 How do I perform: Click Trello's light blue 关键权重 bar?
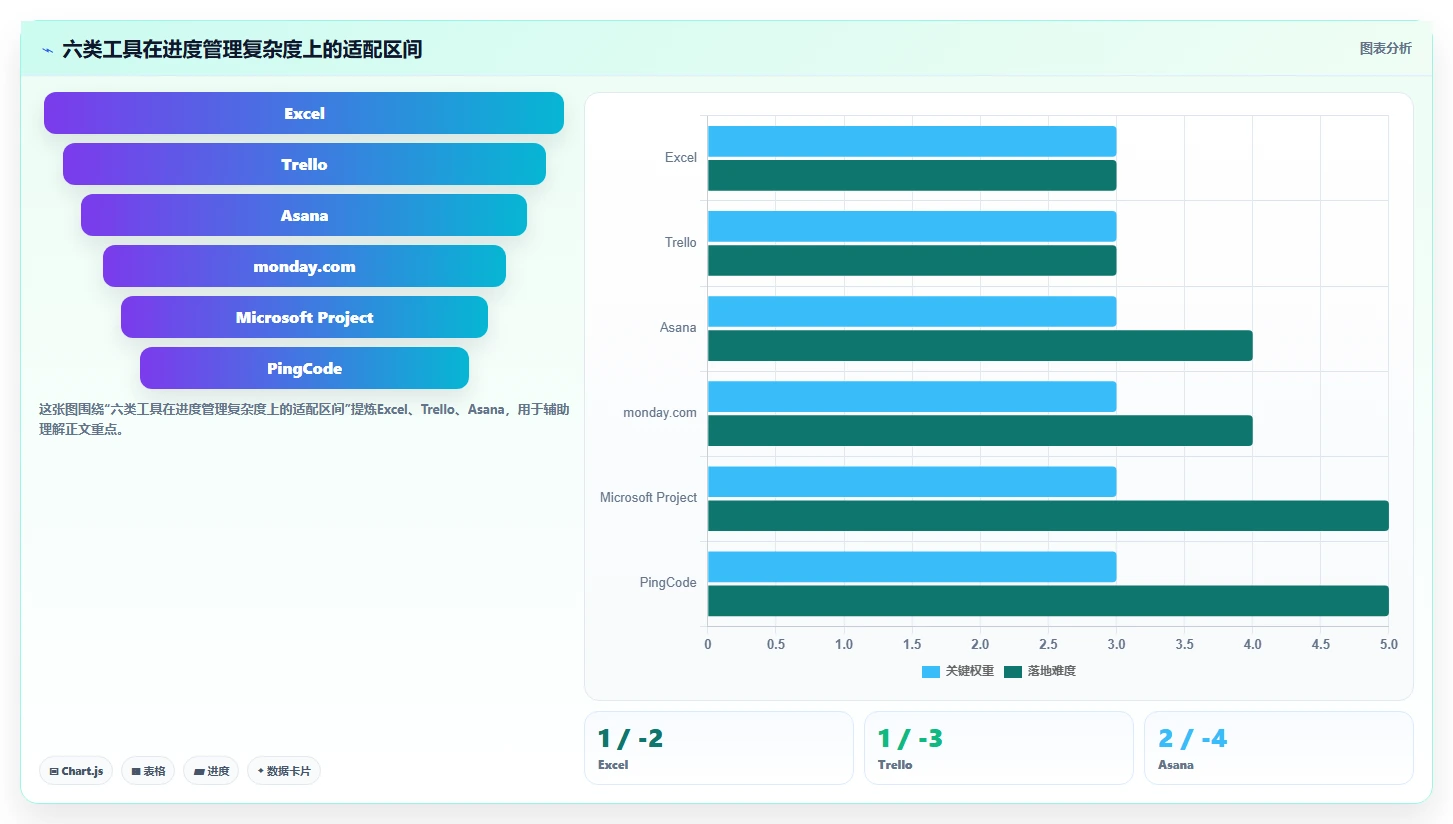912,226
